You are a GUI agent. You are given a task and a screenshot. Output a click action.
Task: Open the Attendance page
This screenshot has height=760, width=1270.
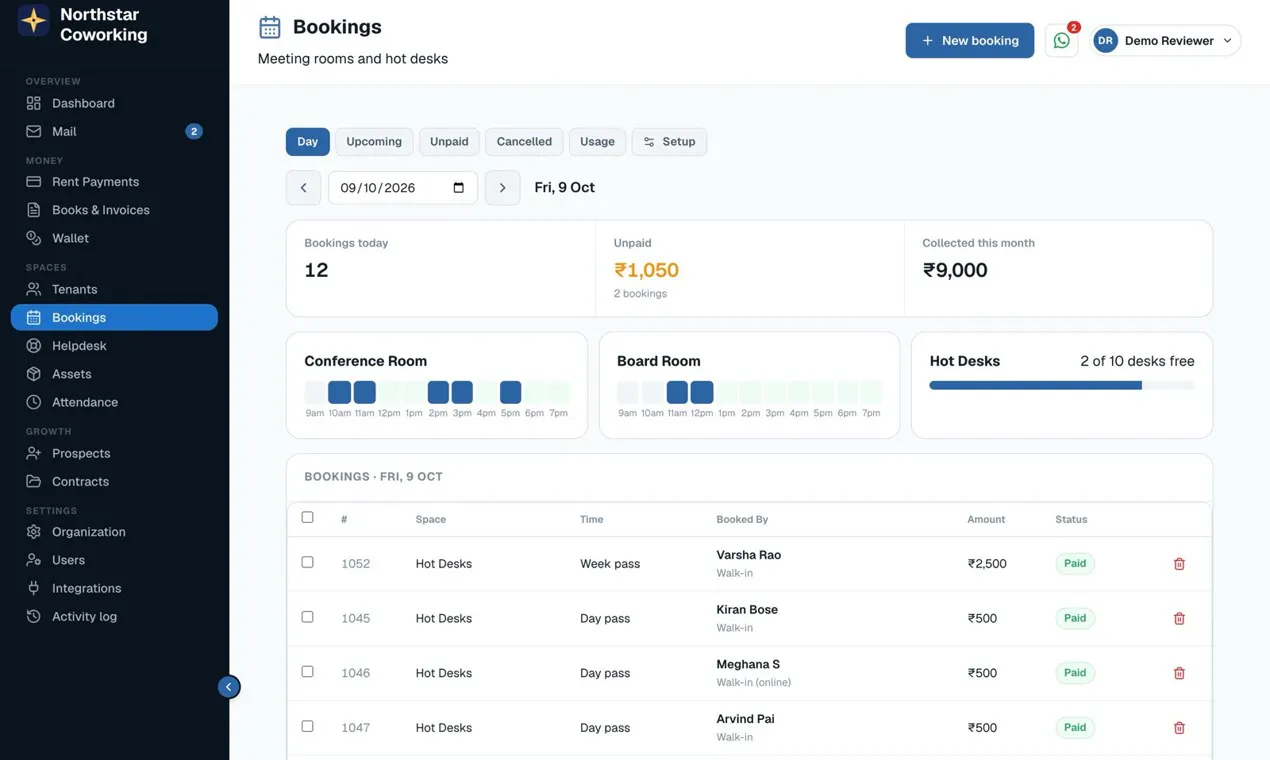(114, 402)
